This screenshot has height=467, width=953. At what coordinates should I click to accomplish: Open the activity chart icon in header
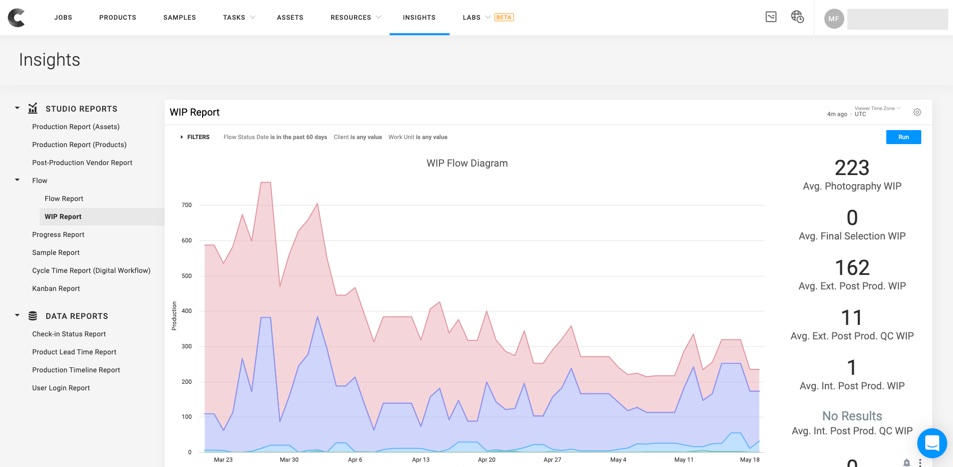pyautogui.click(x=771, y=17)
